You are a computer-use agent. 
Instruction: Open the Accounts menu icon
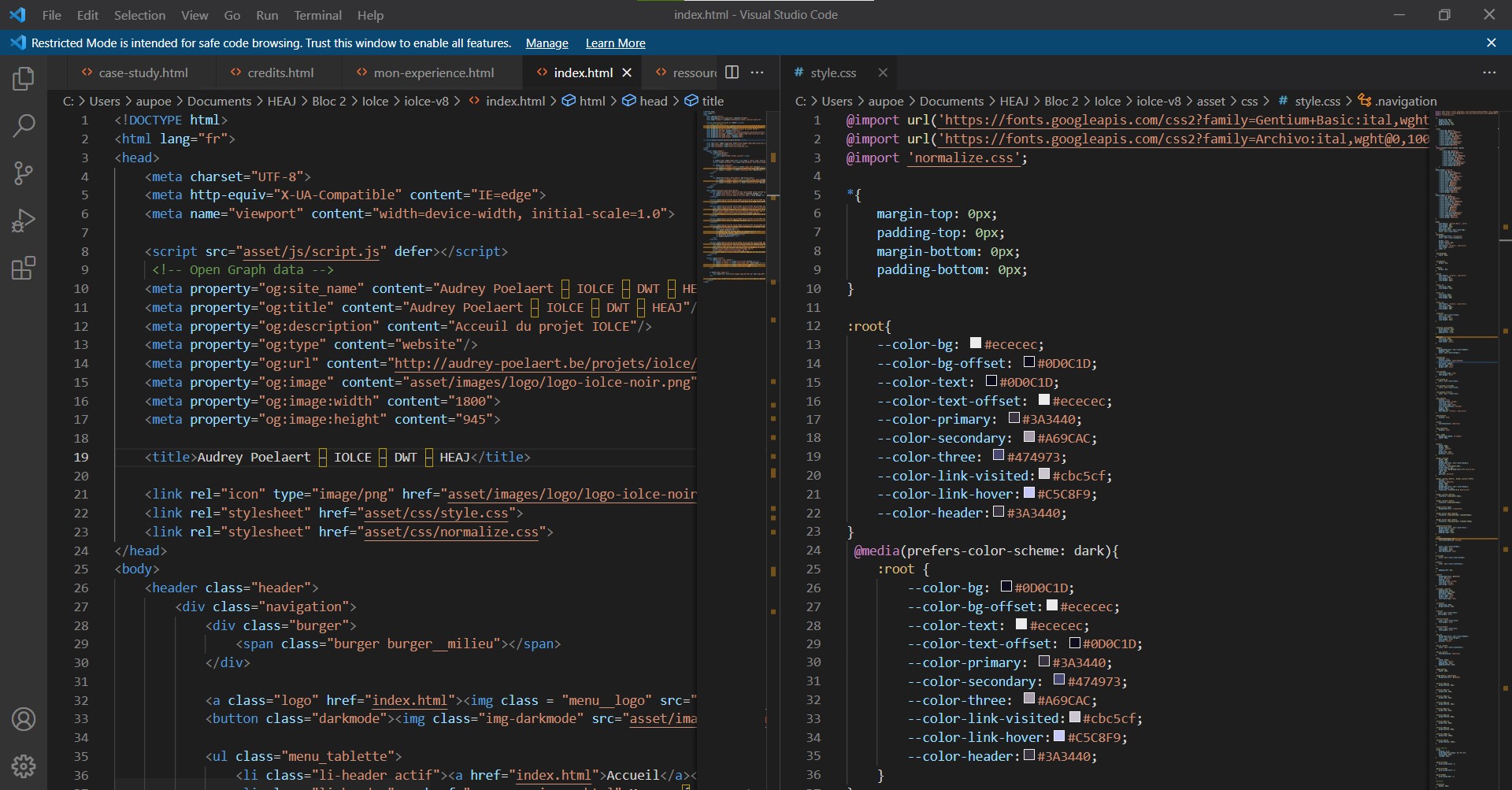[24, 719]
